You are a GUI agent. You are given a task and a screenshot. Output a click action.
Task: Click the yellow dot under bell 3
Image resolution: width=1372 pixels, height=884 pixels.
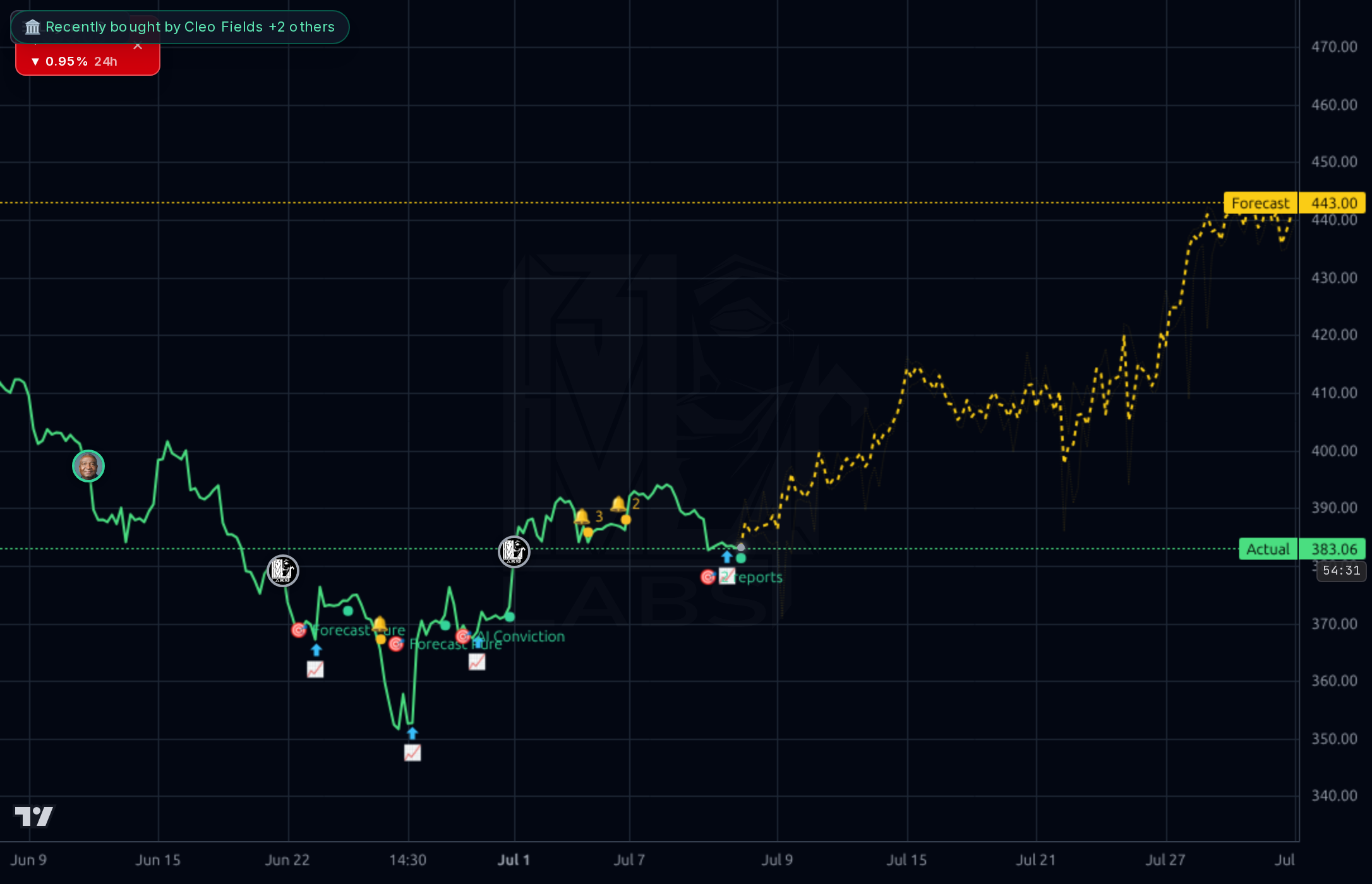coord(588,532)
